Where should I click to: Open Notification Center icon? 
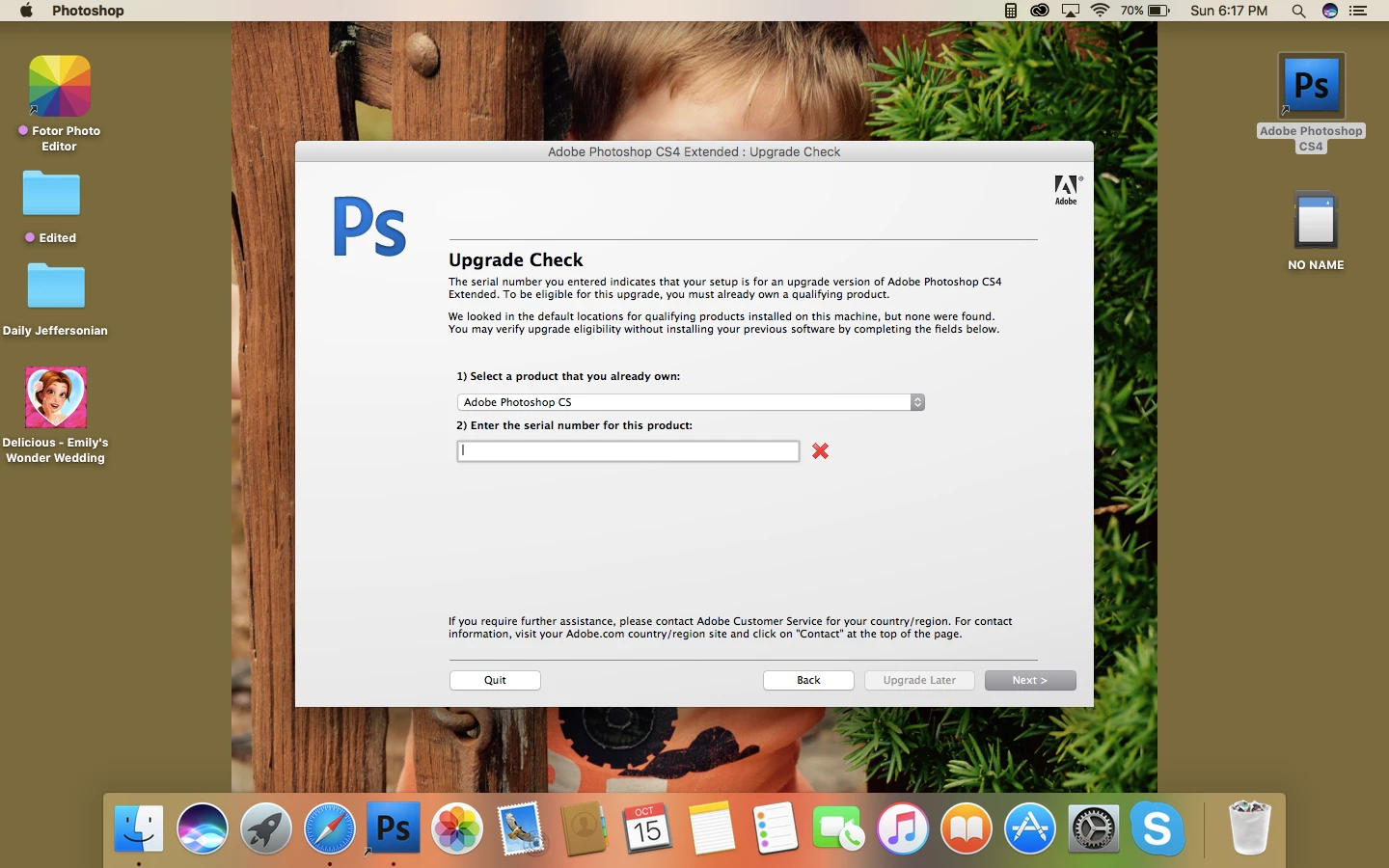click(1359, 11)
